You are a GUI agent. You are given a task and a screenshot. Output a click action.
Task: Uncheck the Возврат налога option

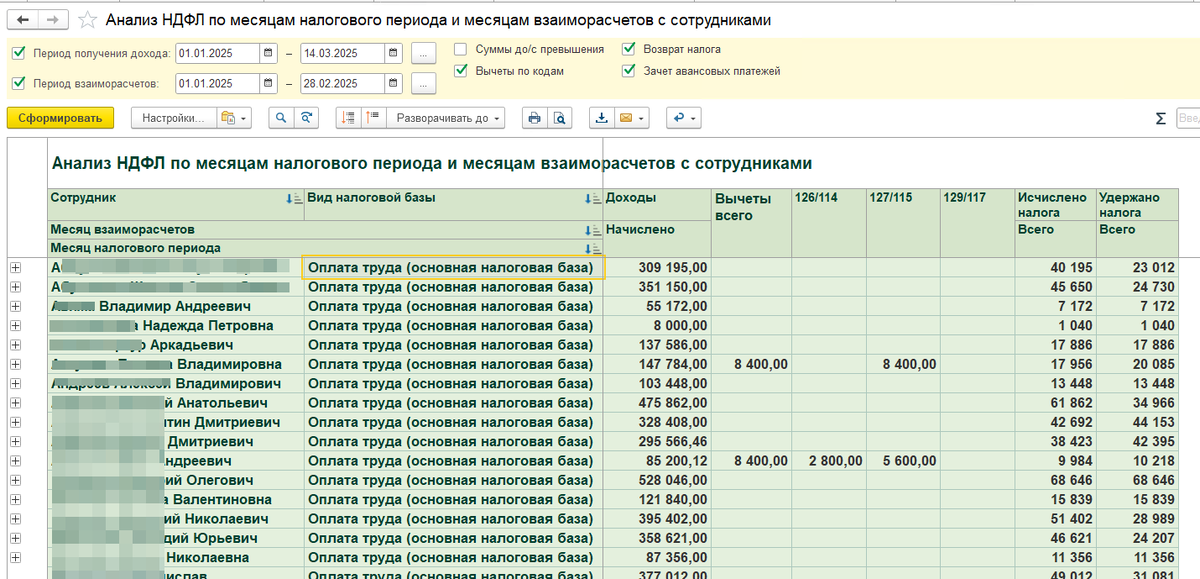tap(628, 47)
